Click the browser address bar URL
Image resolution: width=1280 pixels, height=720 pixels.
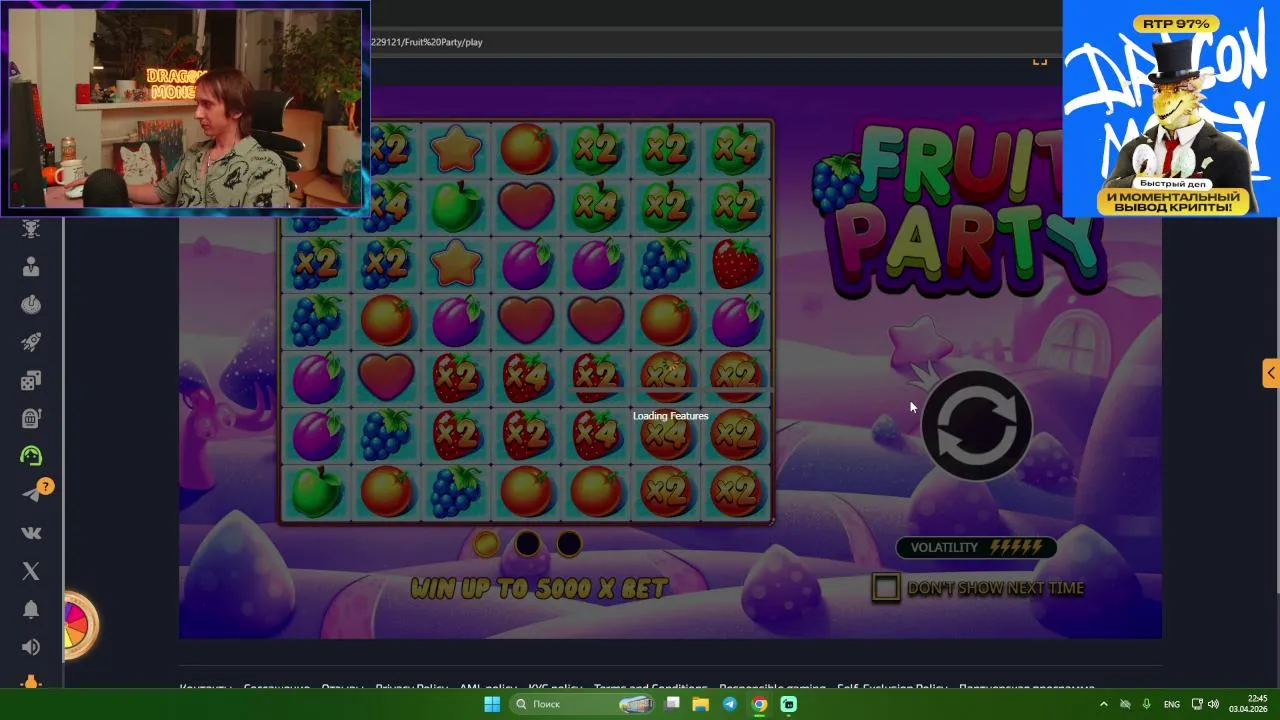[426, 42]
